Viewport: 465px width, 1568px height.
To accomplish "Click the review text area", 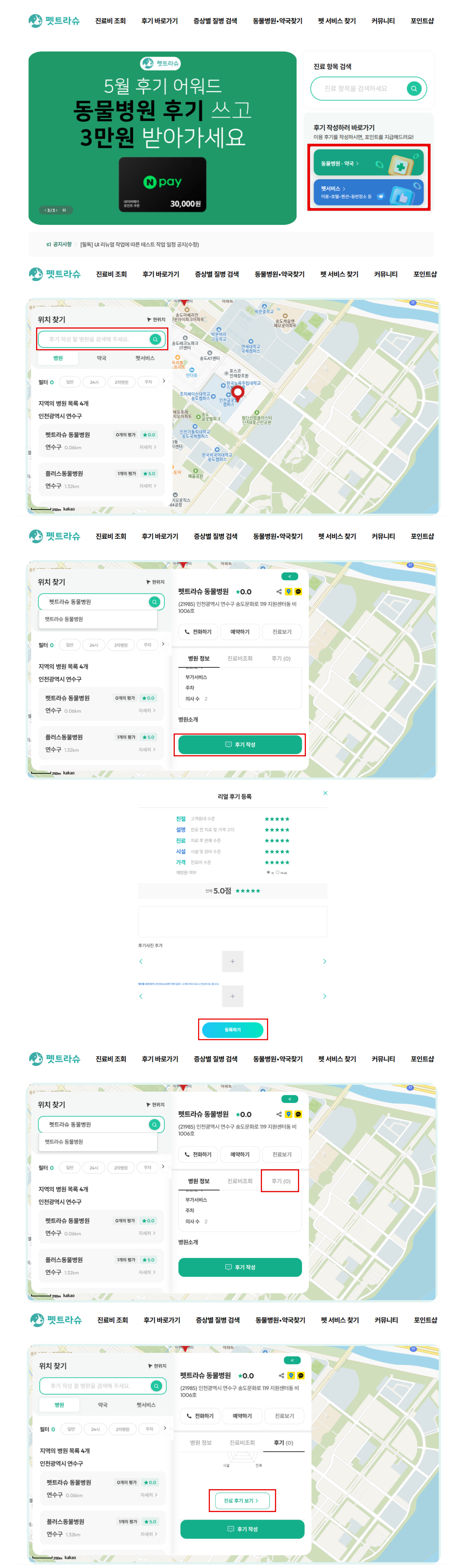I will tap(232, 922).
